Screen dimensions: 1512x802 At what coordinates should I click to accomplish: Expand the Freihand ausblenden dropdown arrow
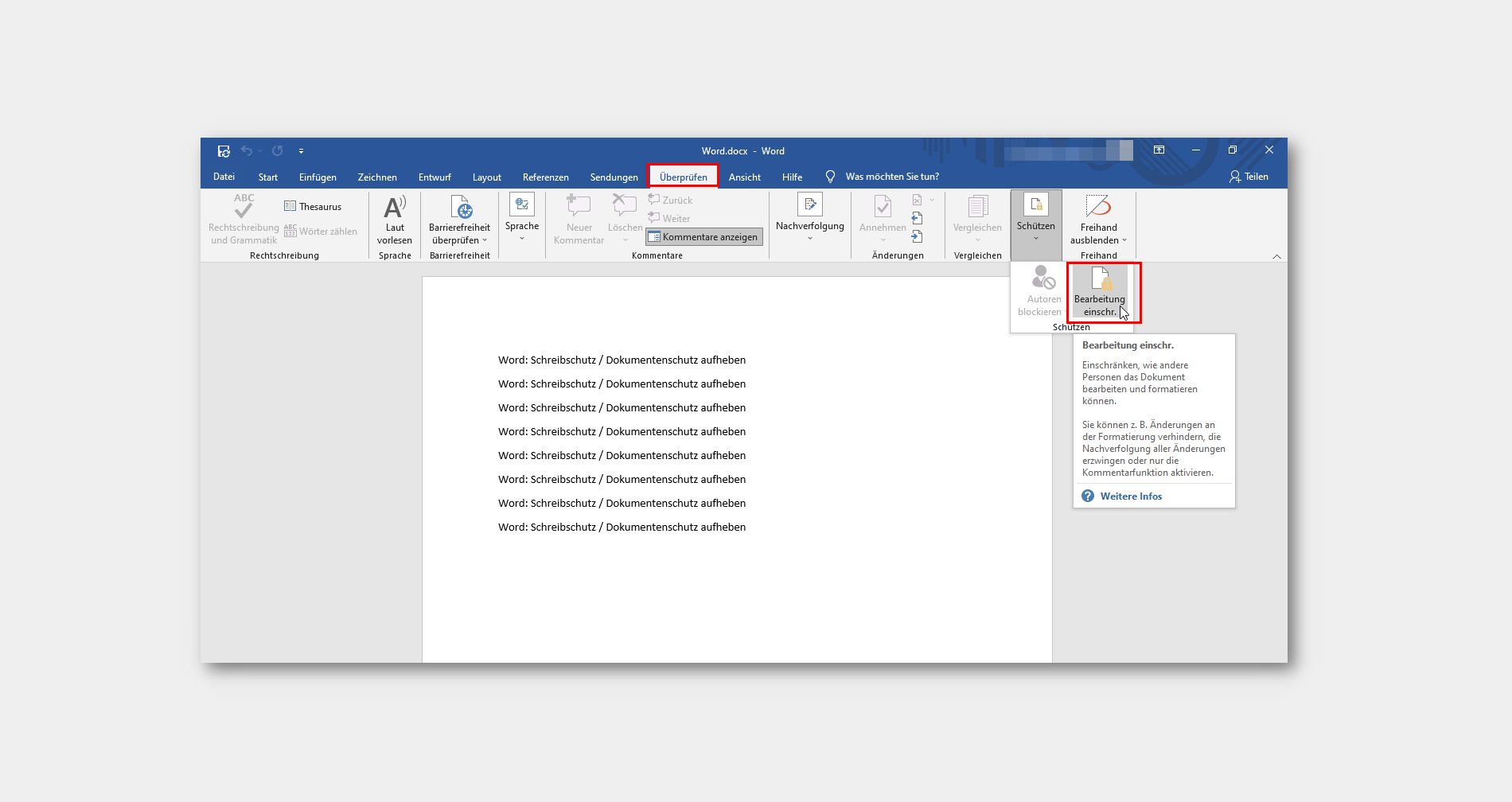click(x=1124, y=240)
